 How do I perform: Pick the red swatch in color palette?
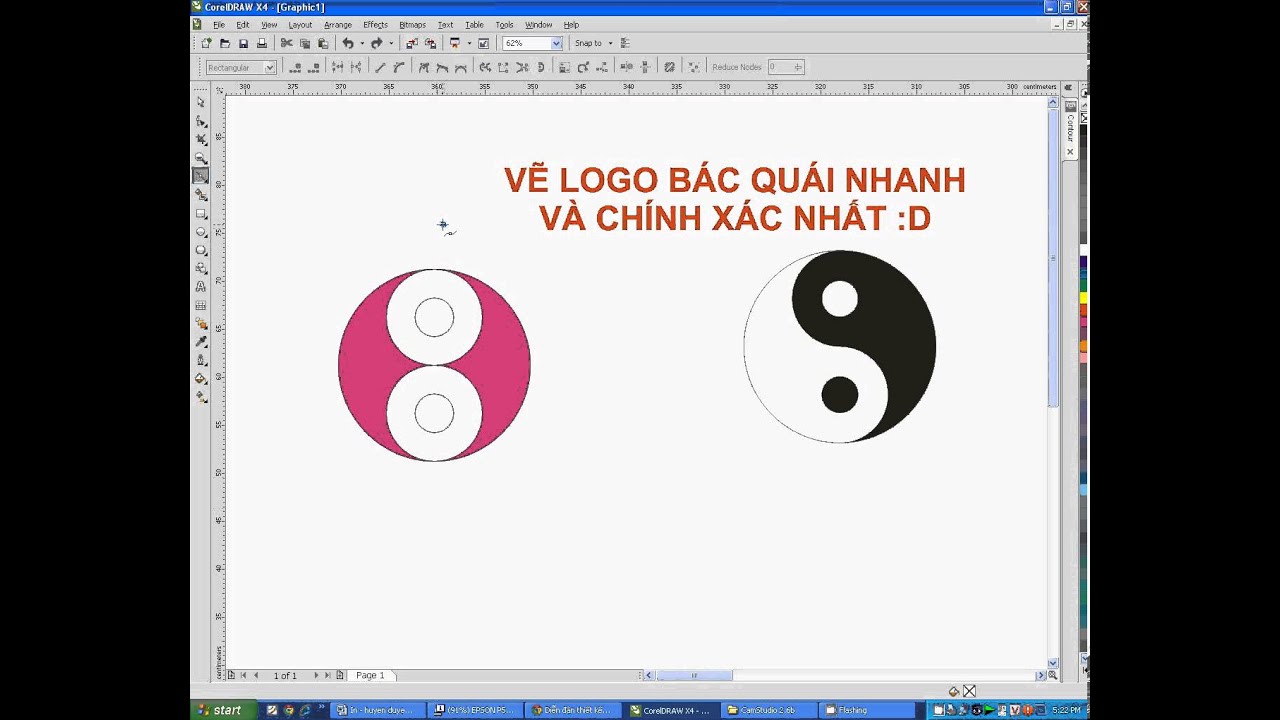[x=1084, y=310]
